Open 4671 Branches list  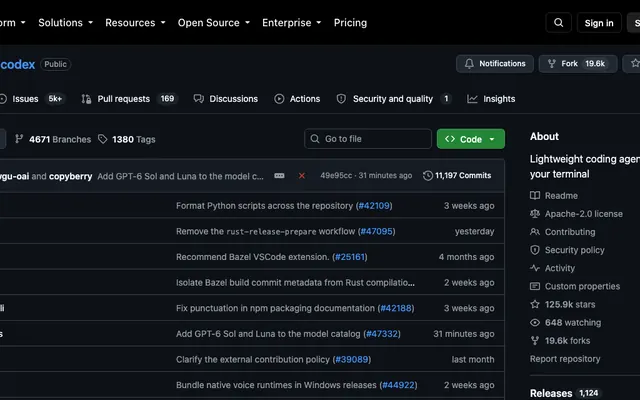tap(53, 139)
